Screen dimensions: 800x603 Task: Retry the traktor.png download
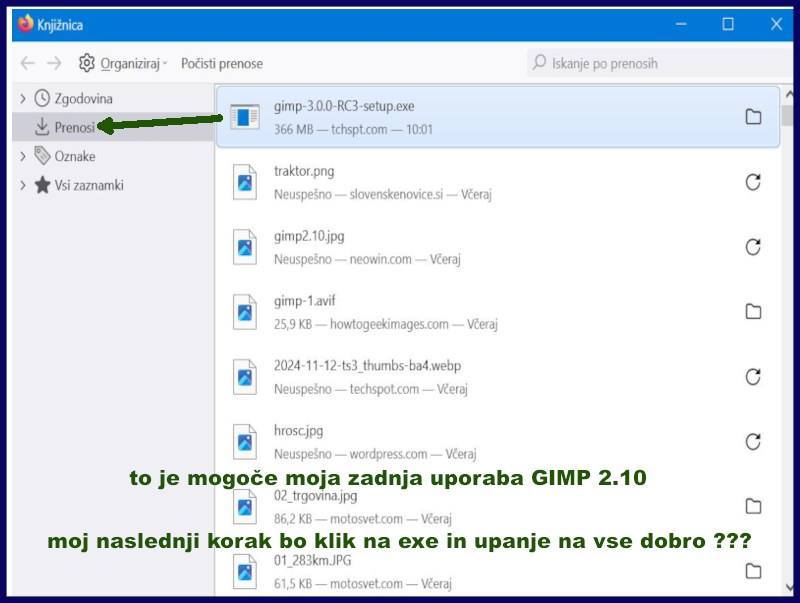pyautogui.click(x=753, y=182)
